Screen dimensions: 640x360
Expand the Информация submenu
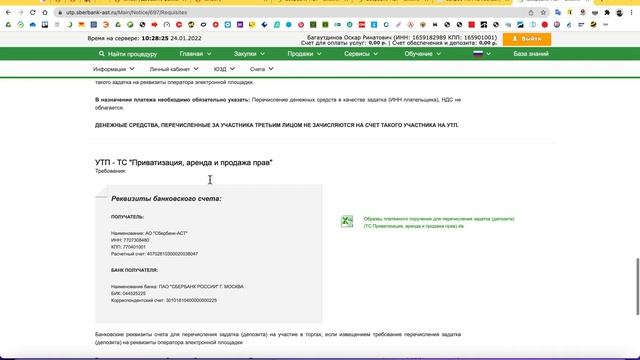pos(113,69)
